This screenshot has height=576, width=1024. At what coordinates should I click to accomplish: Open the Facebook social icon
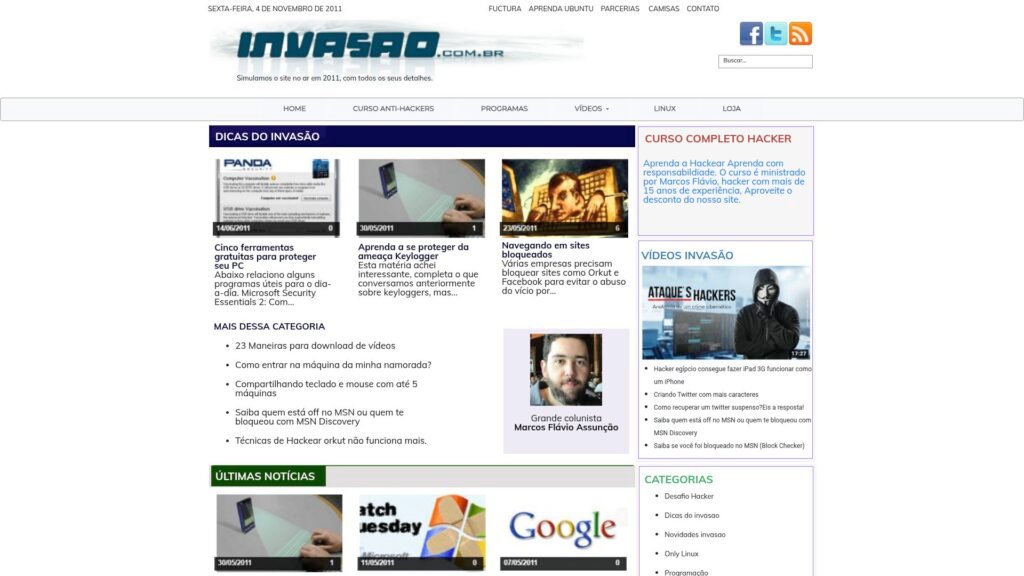pos(751,34)
